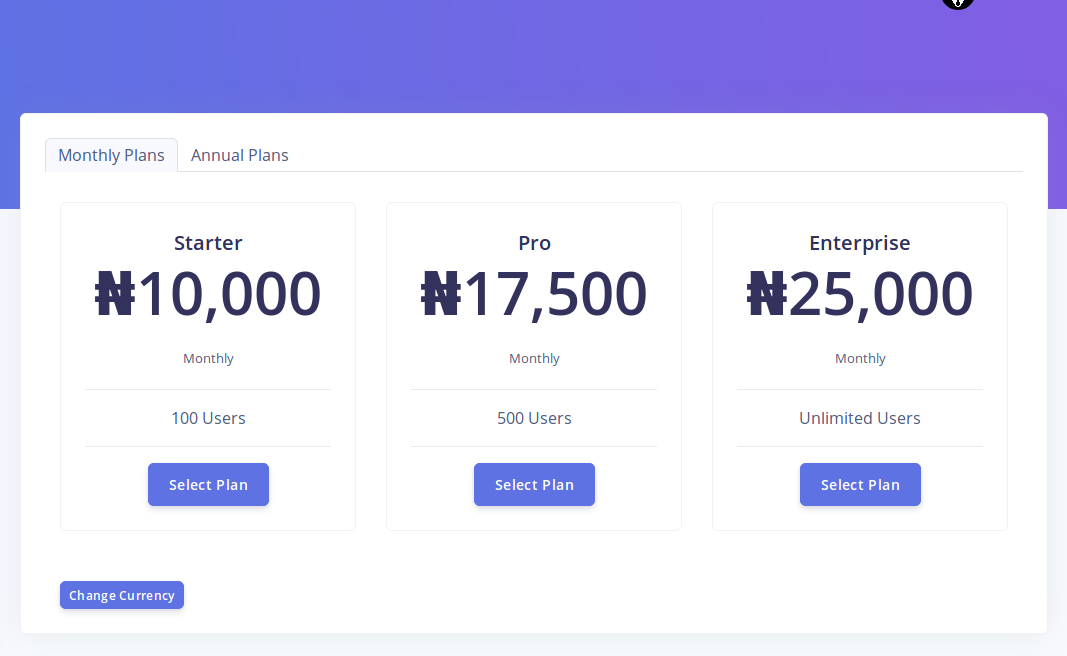Click the round avatar icon at top

pyautogui.click(x=957, y=3)
